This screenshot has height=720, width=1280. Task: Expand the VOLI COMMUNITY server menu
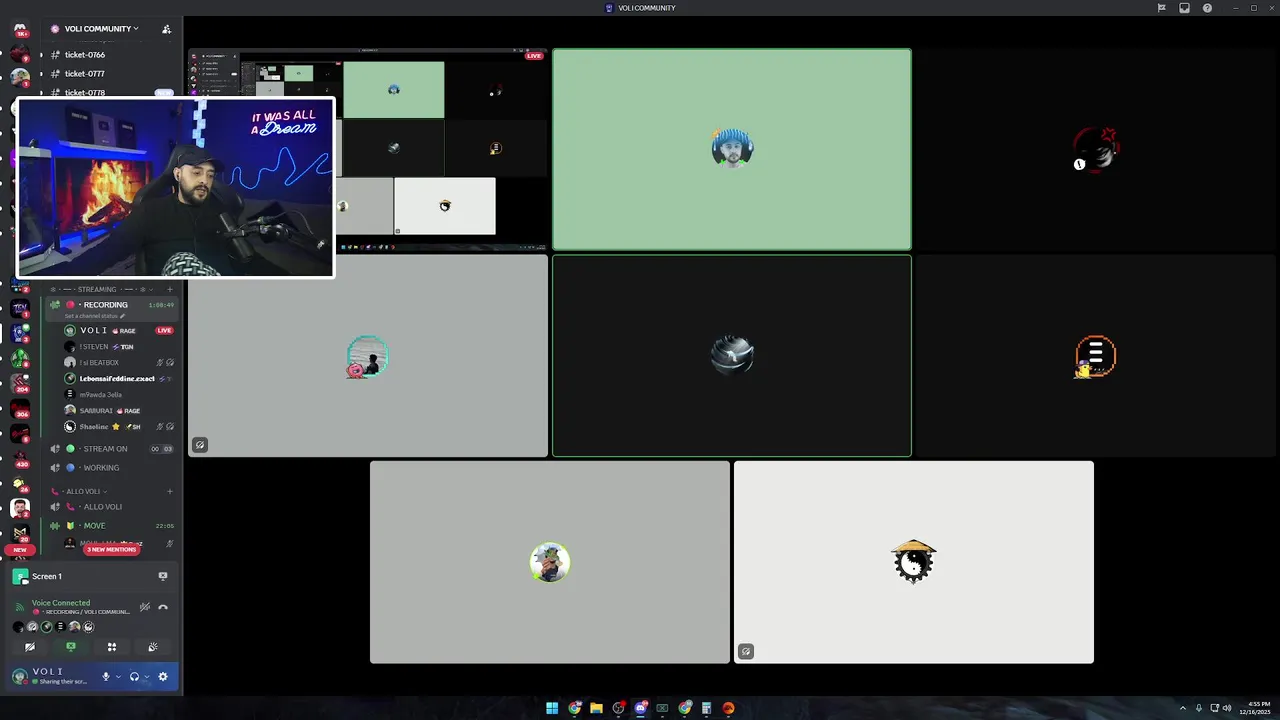point(102,29)
